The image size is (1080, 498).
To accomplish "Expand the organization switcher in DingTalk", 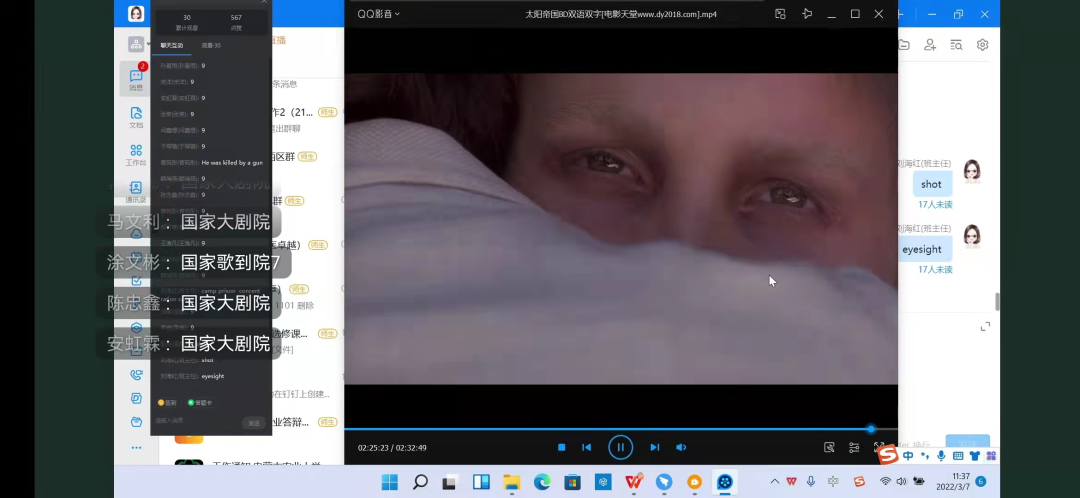I will 138,45.
